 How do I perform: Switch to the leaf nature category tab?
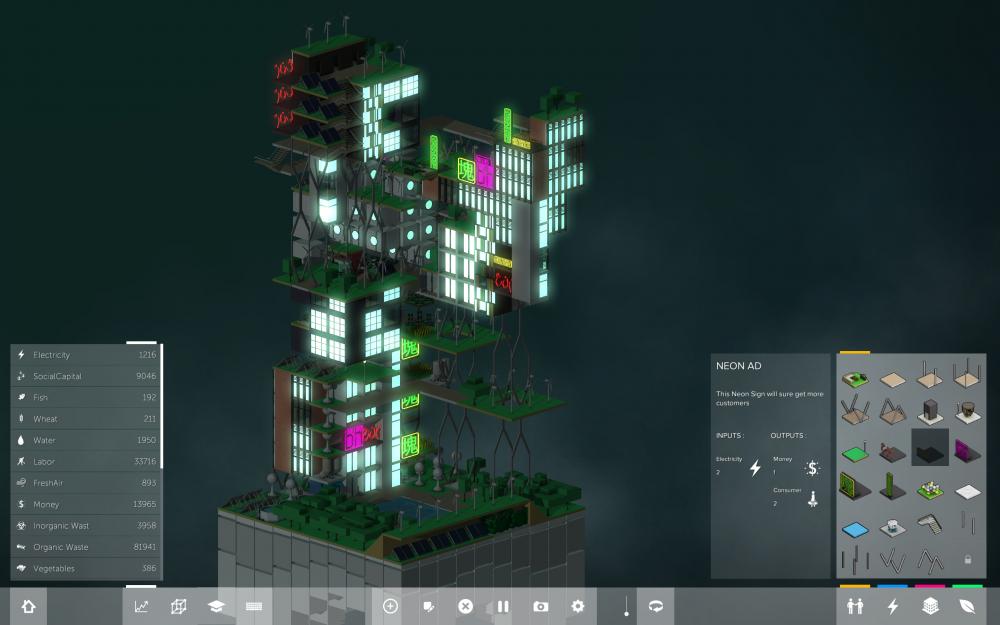(x=967, y=606)
